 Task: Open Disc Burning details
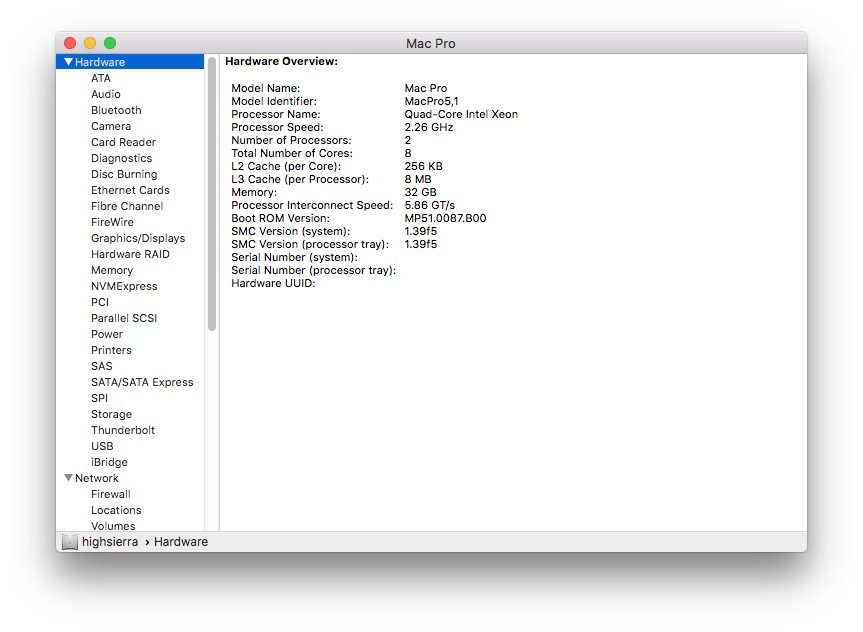point(124,174)
